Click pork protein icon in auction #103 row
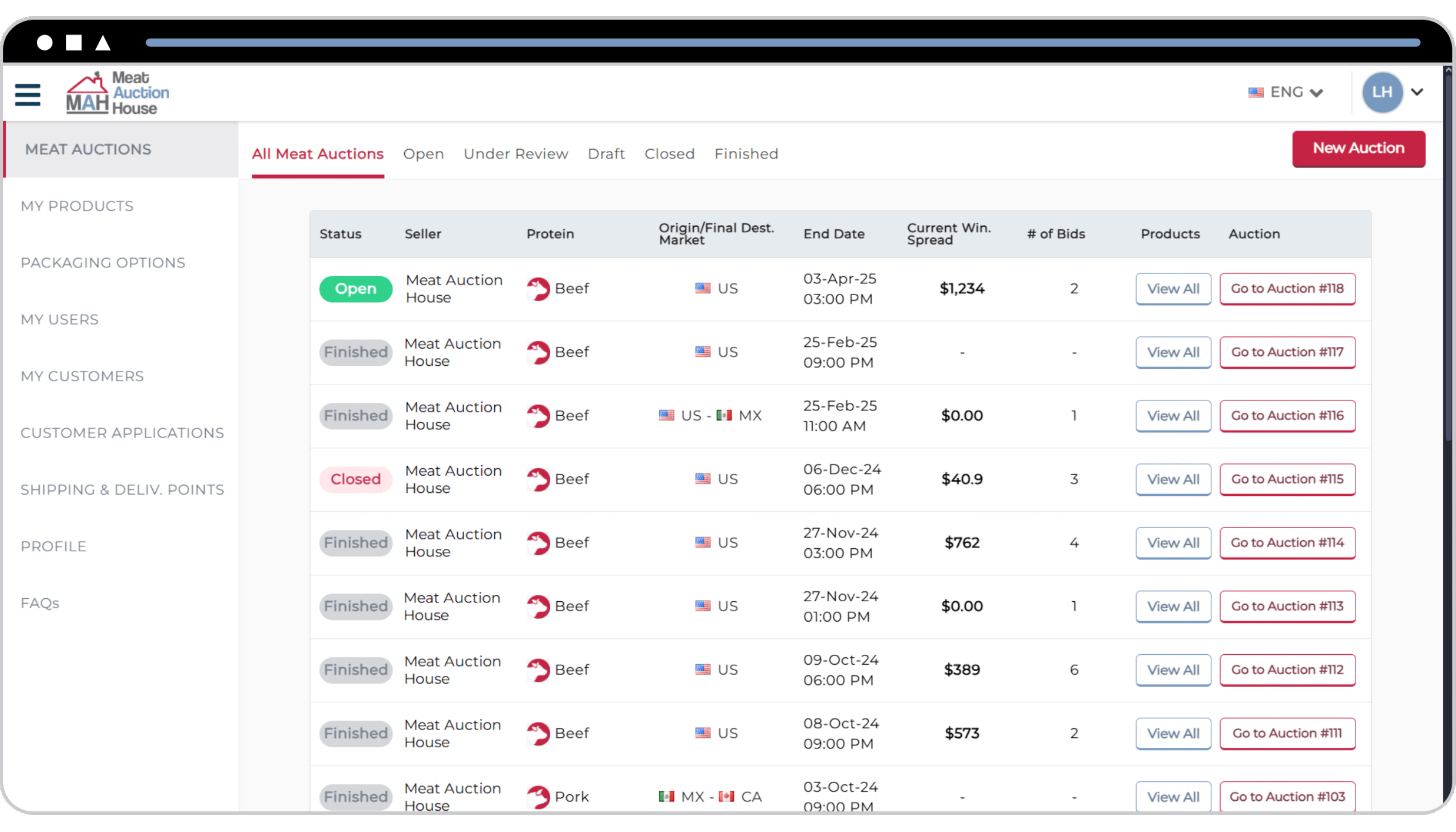The width and height of the screenshot is (1456, 832). (538, 797)
